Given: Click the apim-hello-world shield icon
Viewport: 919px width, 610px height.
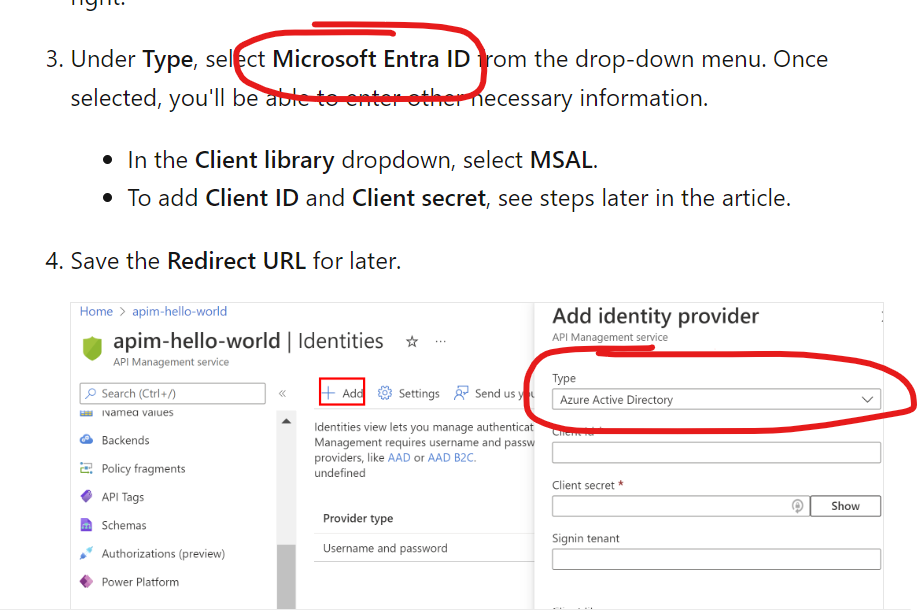Looking at the screenshot, I should click(x=92, y=348).
